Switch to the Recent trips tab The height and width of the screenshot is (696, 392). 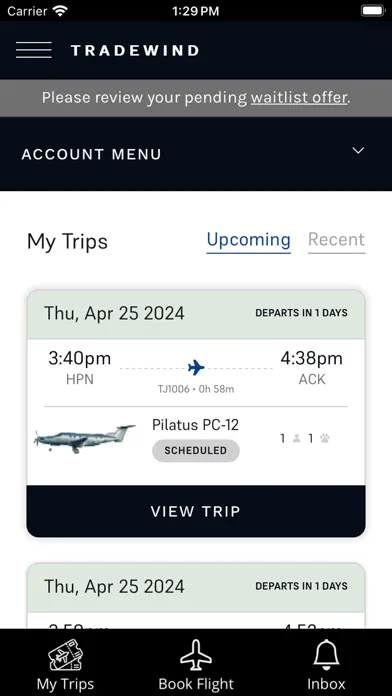tap(337, 240)
